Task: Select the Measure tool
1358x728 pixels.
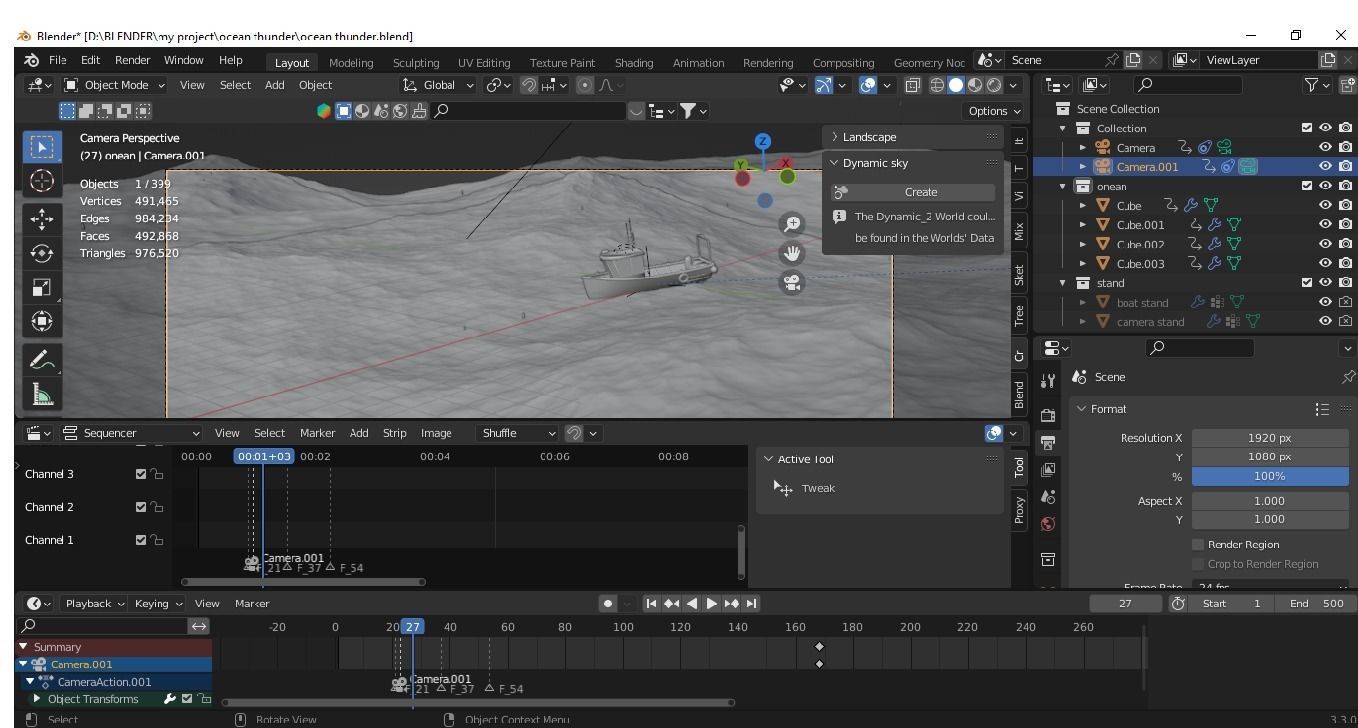Action: click(42, 394)
